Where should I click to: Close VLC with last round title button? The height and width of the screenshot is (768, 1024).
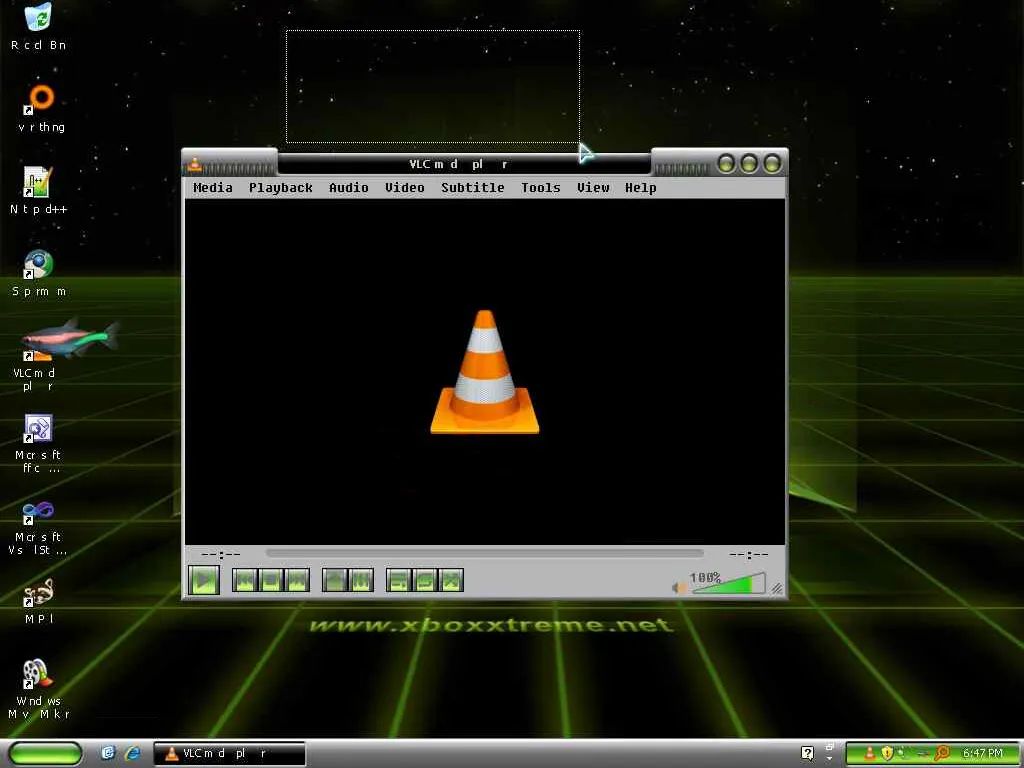[x=772, y=163]
